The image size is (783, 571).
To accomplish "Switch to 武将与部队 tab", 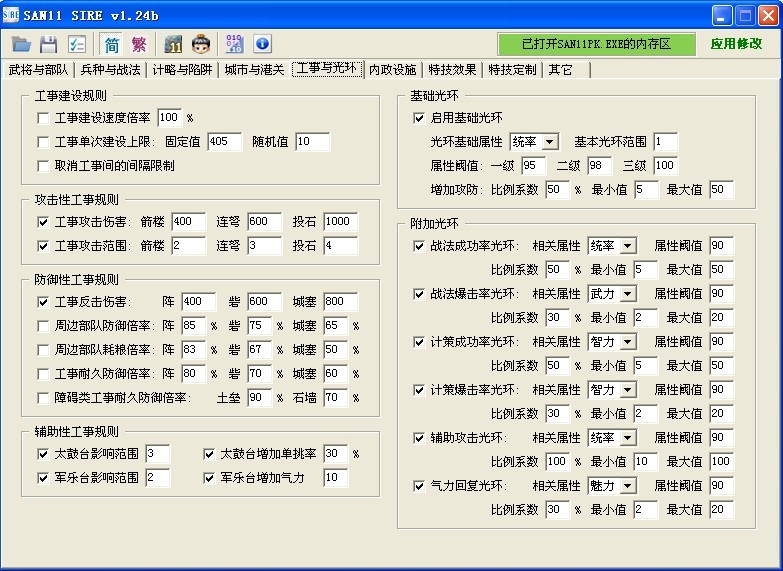I will point(39,70).
